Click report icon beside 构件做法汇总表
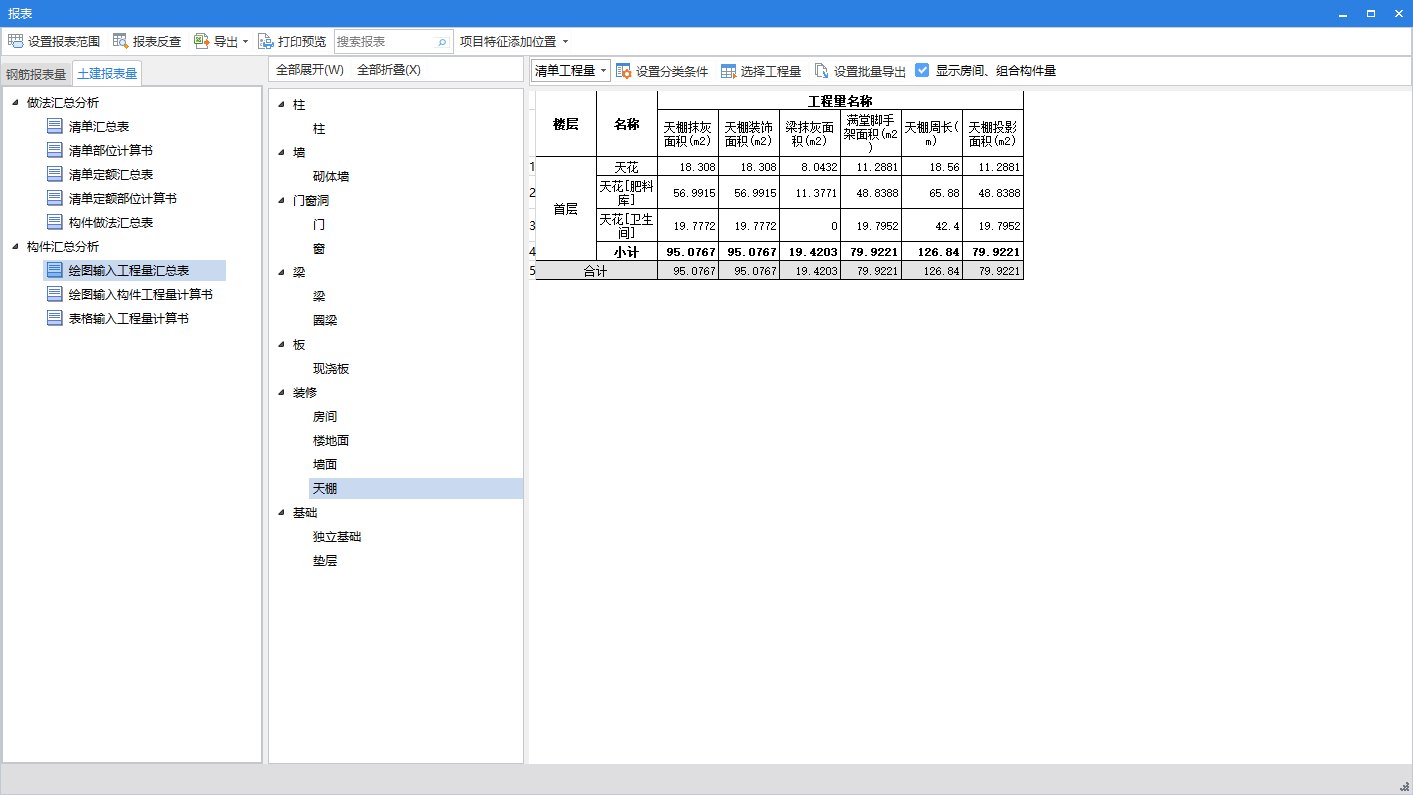1413x795 pixels. click(x=55, y=222)
